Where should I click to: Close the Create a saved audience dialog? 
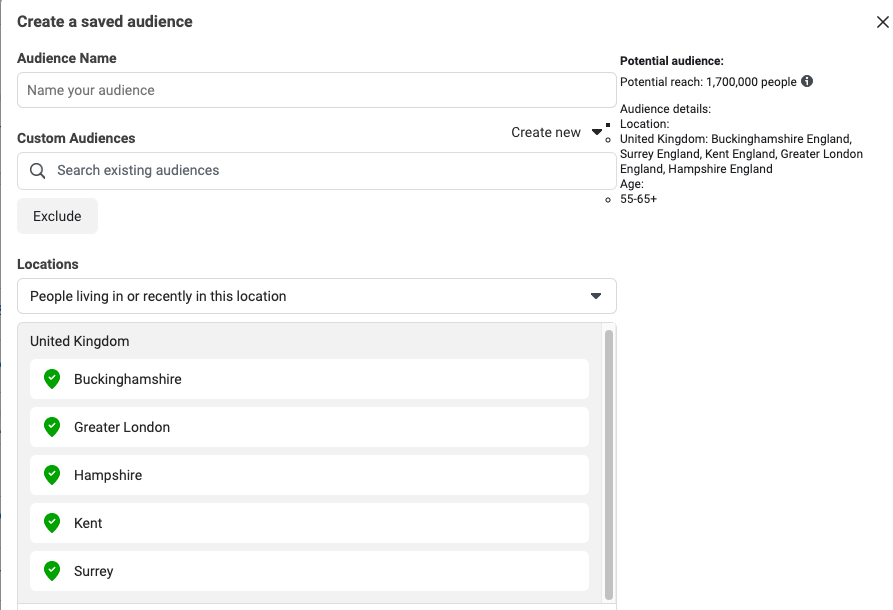click(x=882, y=22)
